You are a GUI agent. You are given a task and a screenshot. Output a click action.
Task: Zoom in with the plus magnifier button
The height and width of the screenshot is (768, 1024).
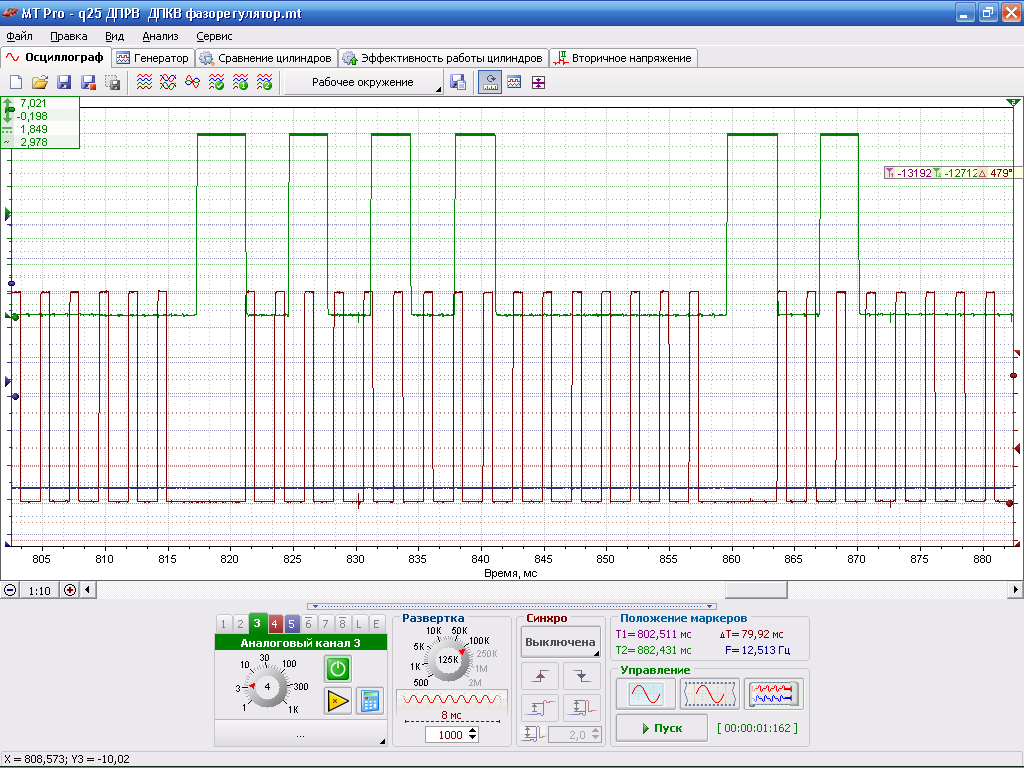coord(70,590)
